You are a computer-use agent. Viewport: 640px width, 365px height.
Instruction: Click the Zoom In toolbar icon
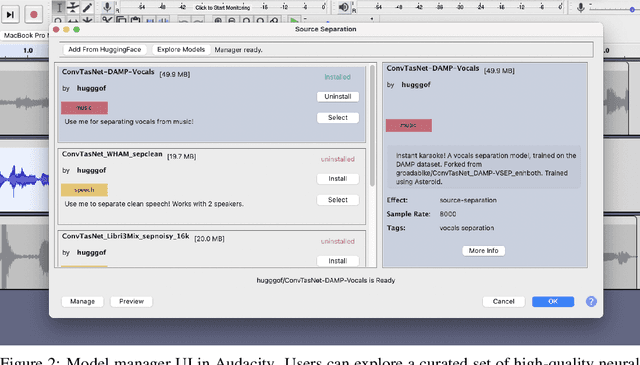point(218,20)
